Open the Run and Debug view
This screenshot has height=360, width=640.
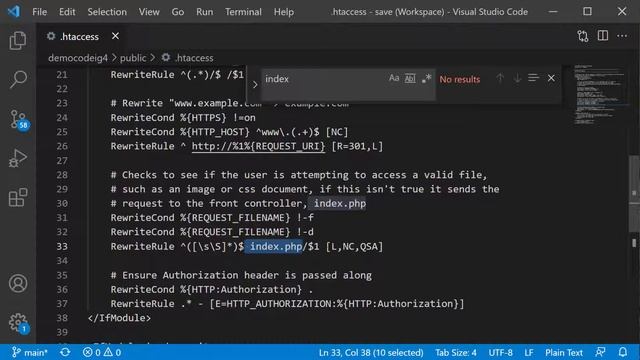[18, 158]
